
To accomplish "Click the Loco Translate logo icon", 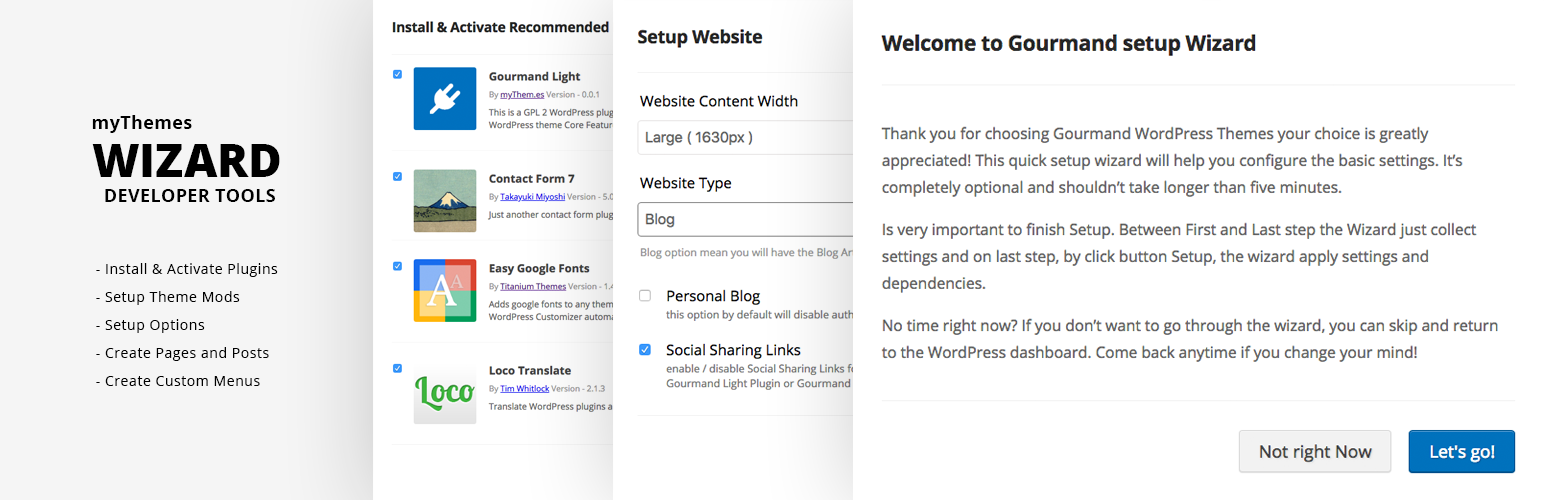I will tap(445, 392).
